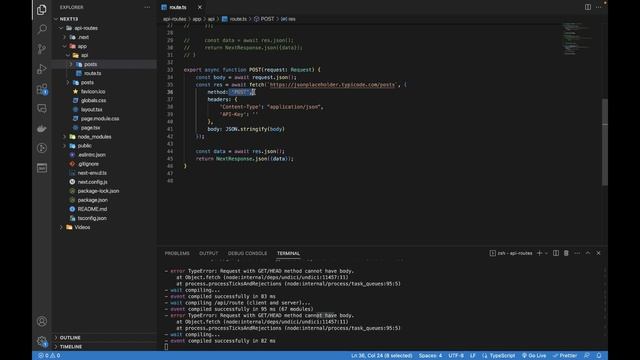The height and width of the screenshot is (360, 640).
Task: Click the feedback icon in status bar
Action: click(587, 356)
